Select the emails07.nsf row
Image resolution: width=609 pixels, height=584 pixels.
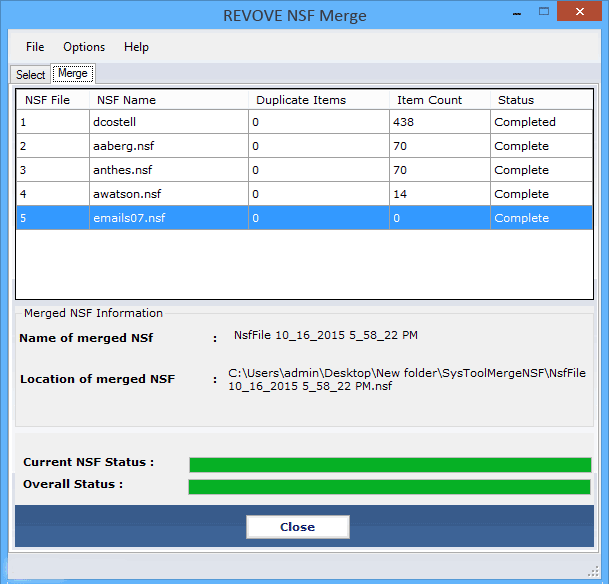[304, 218]
